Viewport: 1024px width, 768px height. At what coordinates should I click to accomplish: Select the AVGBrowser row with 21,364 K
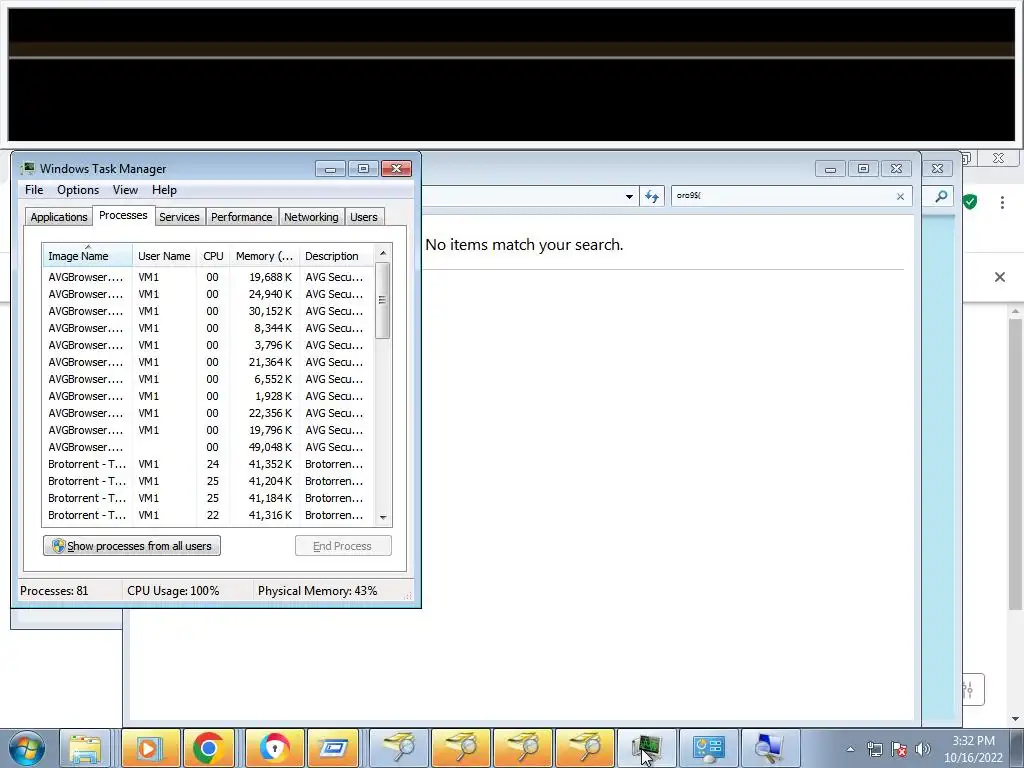click(208, 362)
